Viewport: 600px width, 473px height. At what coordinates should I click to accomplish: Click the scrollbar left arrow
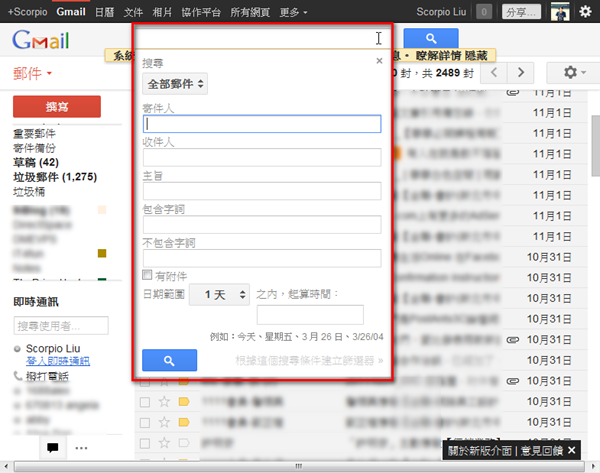pos(6,466)
